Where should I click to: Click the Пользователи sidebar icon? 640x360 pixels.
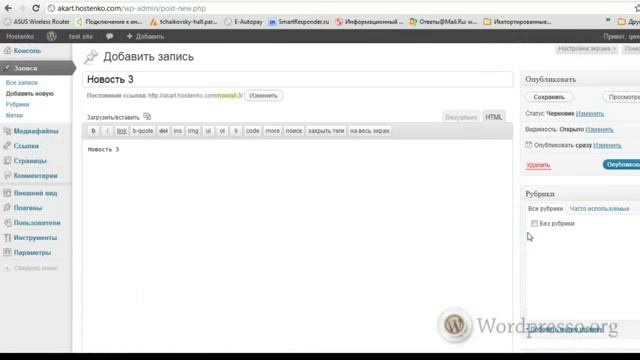click(7, 223)
